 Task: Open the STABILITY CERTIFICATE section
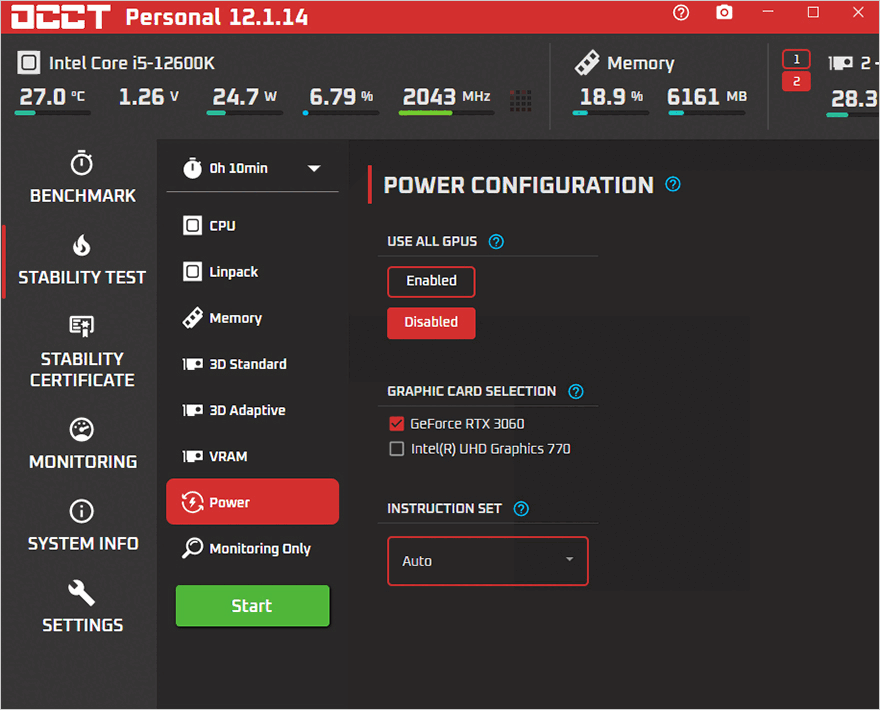pos(82,351)
